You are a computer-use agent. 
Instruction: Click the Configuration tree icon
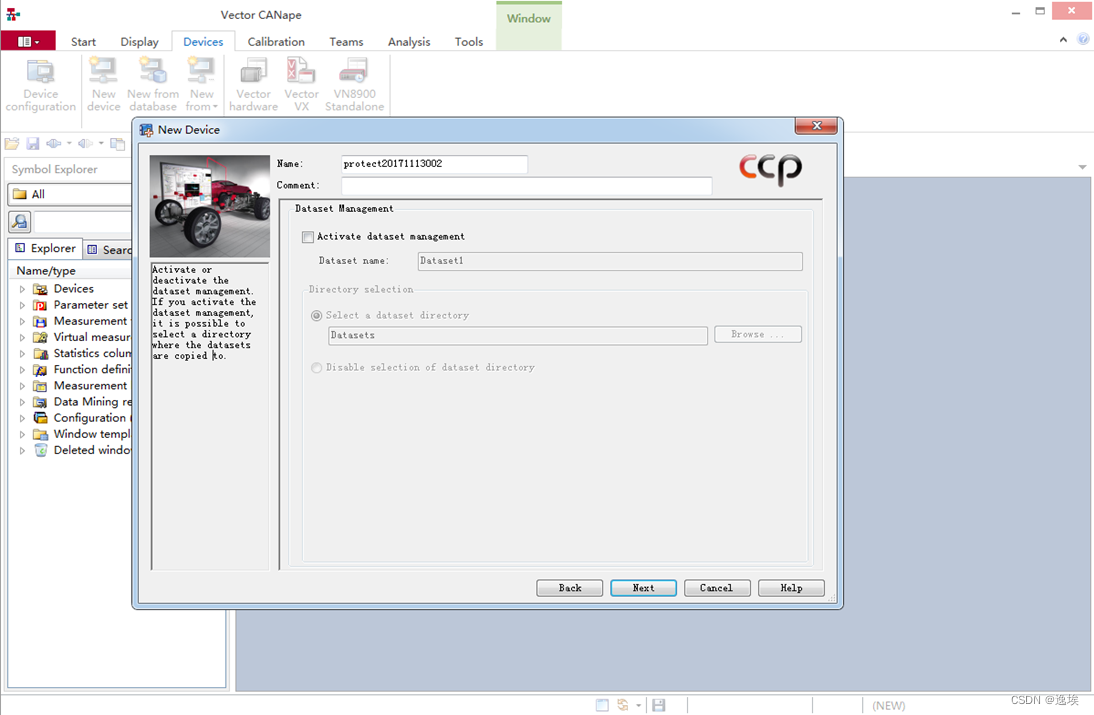pyautogui.click(x=40, y=418)
